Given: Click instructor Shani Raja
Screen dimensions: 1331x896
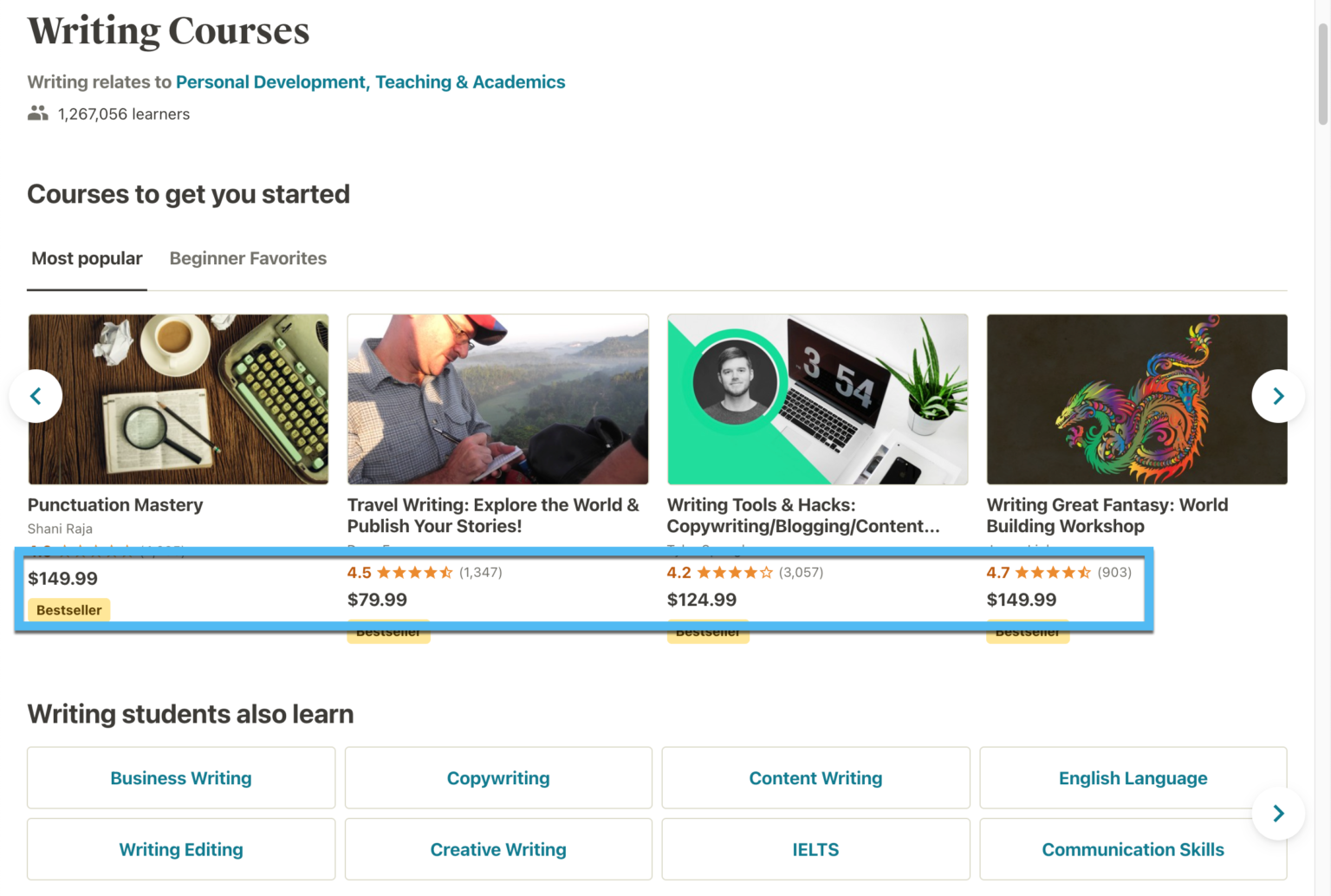Looking at the screenshot, I should click(60, 528).
